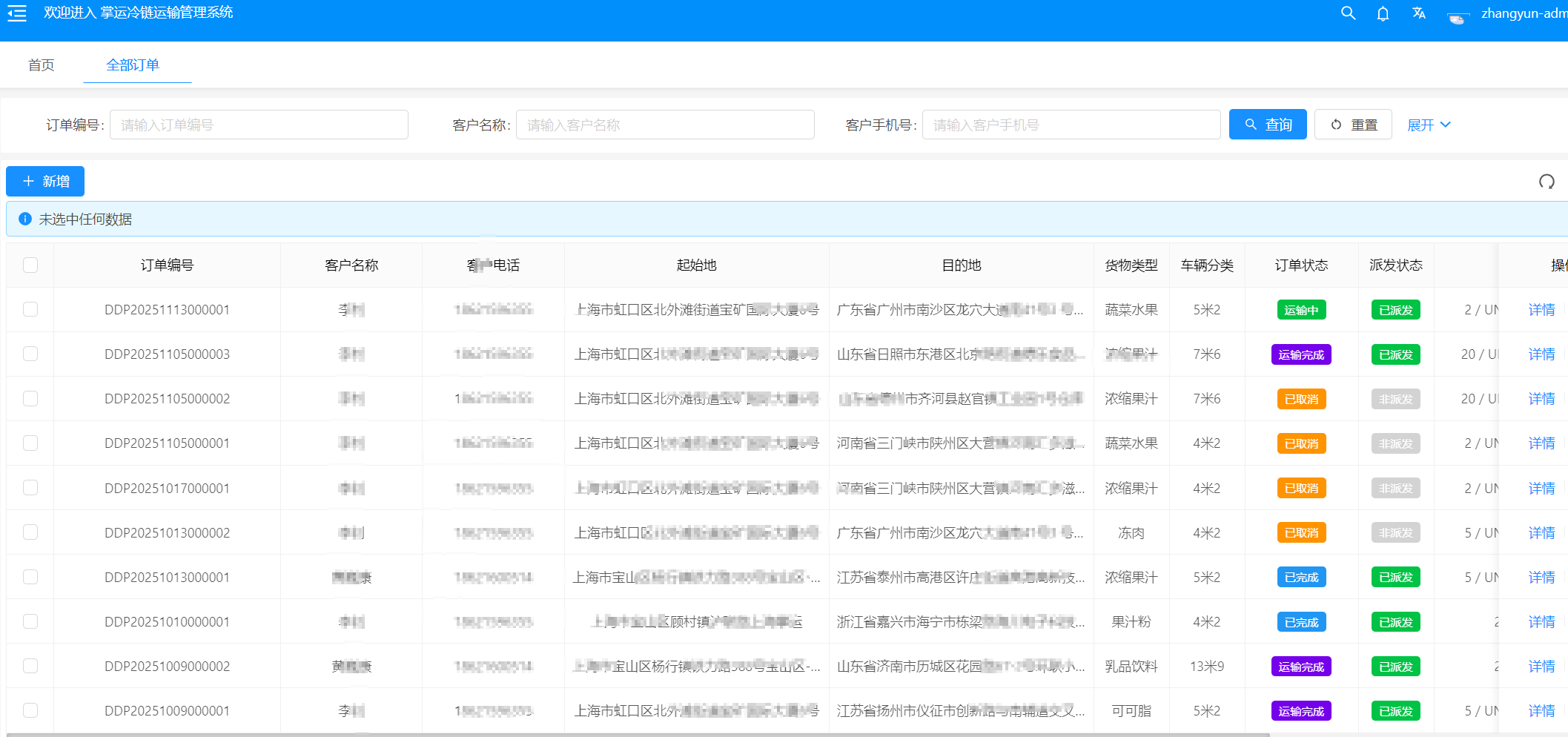Switch to the 首页 tab

(x=42, y=65)
